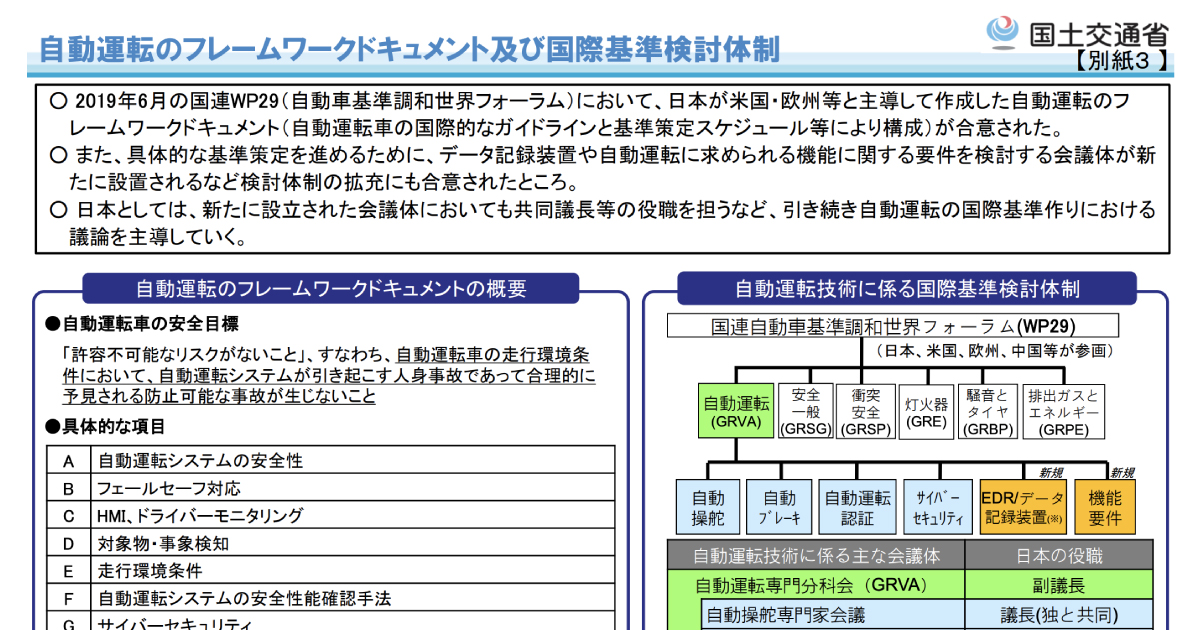Click the MLIT globe logo icon
The width and height of the screenshot is (1200, 630).
[1003, 32]
